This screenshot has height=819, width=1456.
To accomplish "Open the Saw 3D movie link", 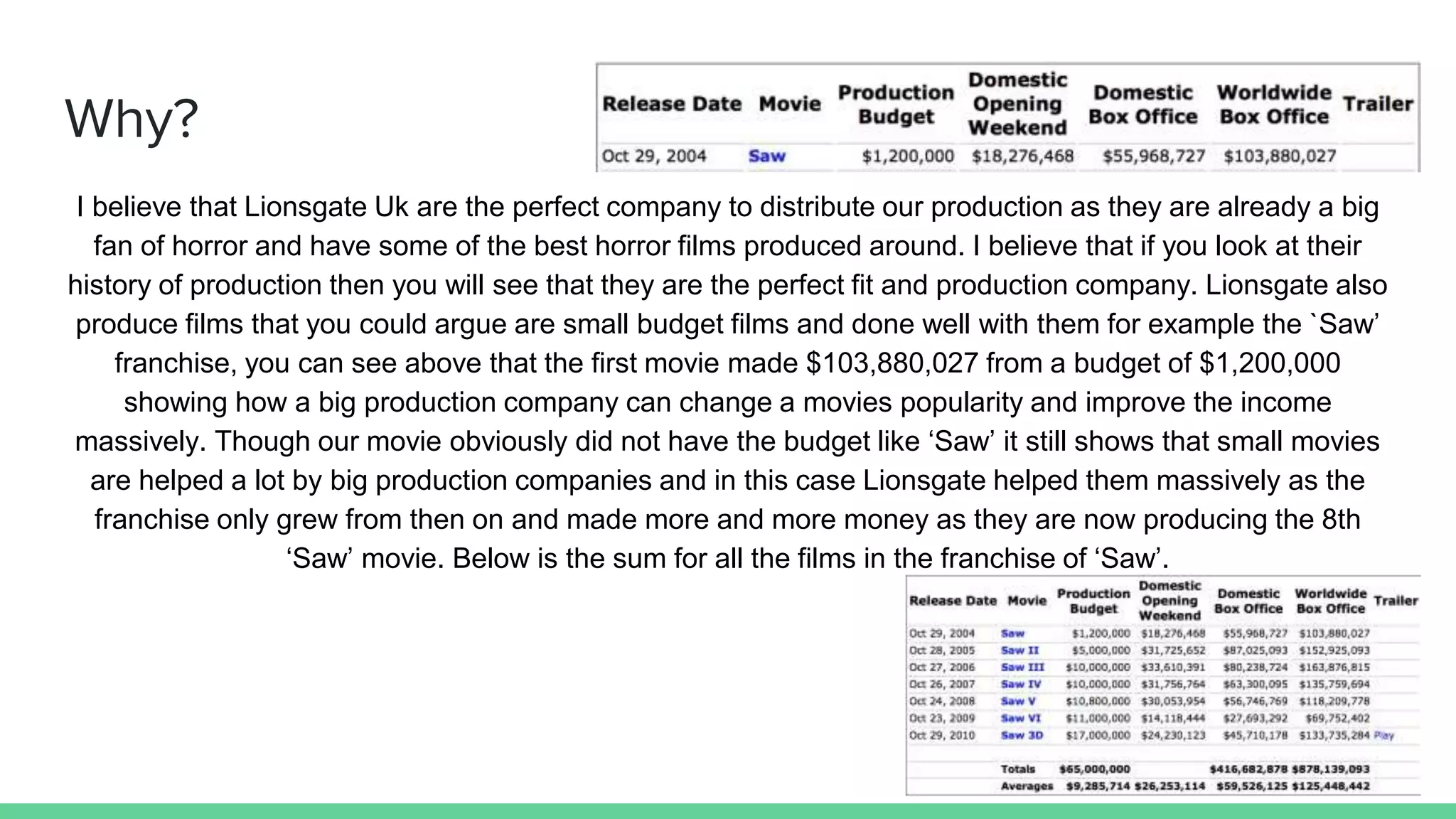I will click(x=1021, y=736).
